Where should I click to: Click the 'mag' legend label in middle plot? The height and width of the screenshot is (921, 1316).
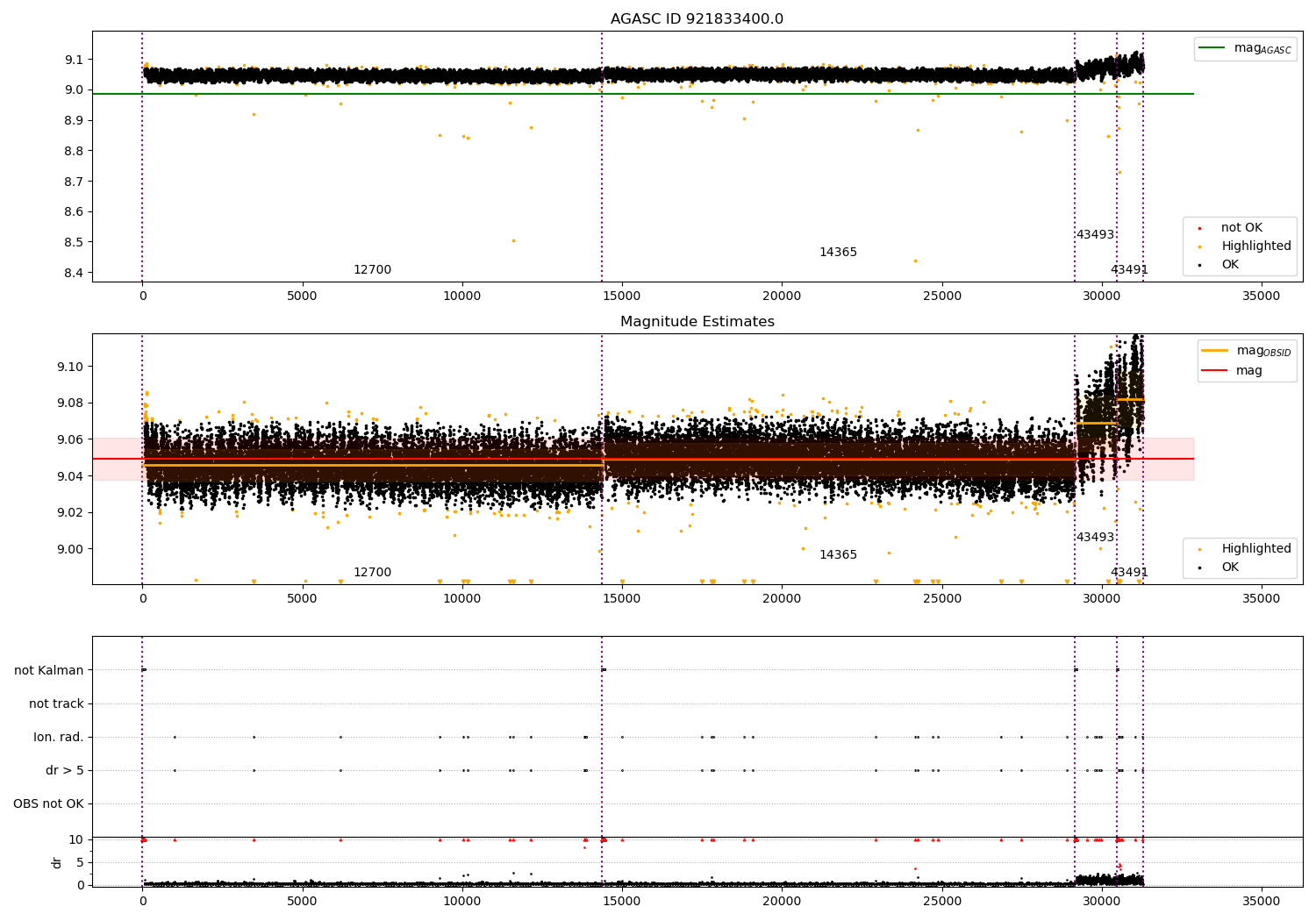point(1249,371)
